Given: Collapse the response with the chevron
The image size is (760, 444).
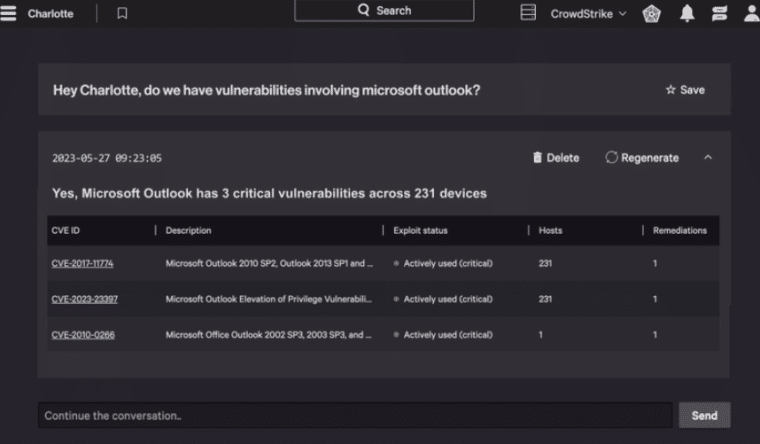Looking at the screenshot, I should (x=708, y=158).
